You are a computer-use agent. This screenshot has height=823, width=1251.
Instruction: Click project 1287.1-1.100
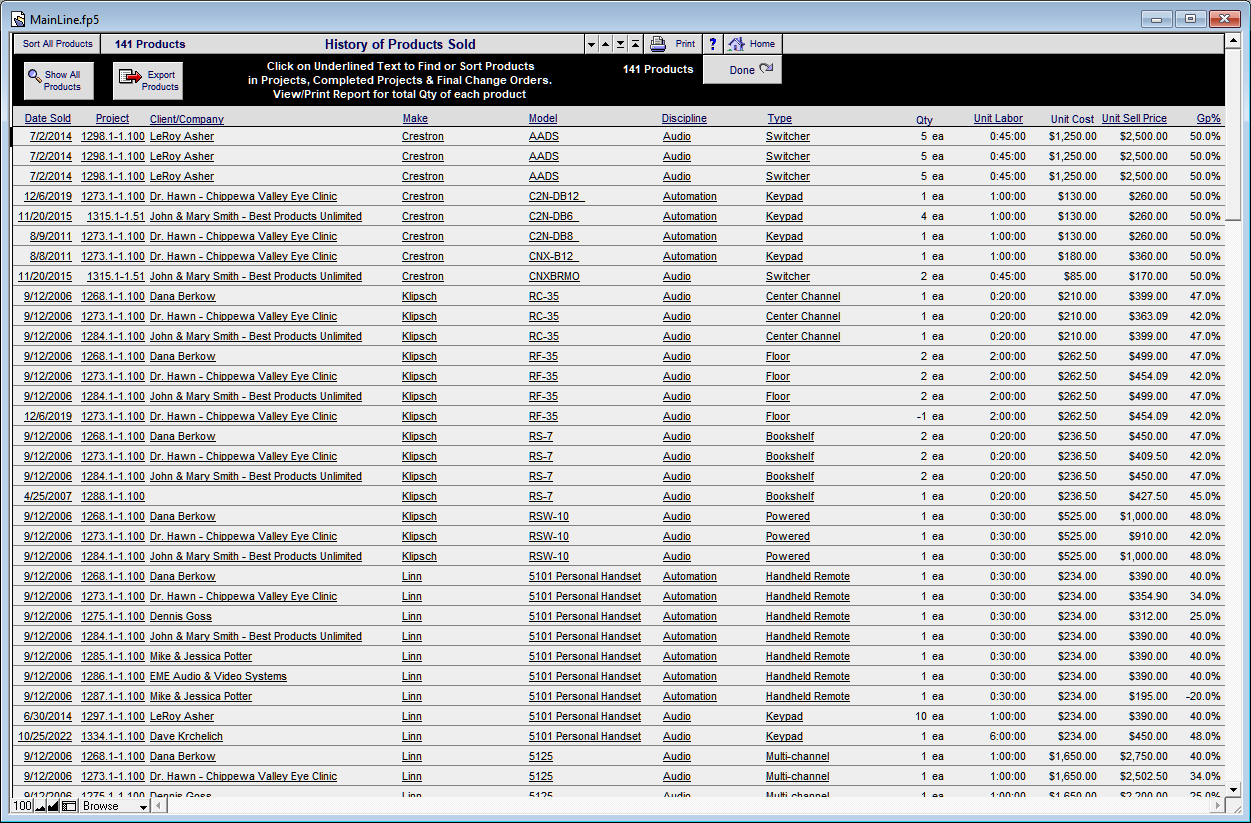tap(113, 696)
